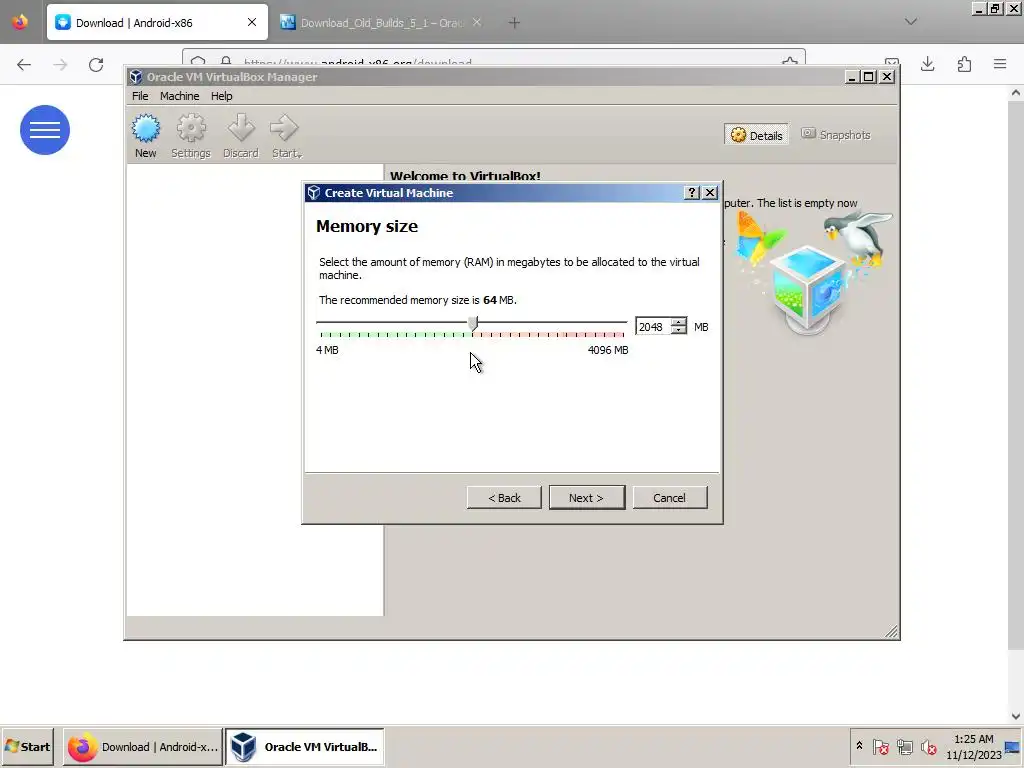Open the Help menu in VirtualBox Manager
The image size is (1024, 768).
point(221,96)
